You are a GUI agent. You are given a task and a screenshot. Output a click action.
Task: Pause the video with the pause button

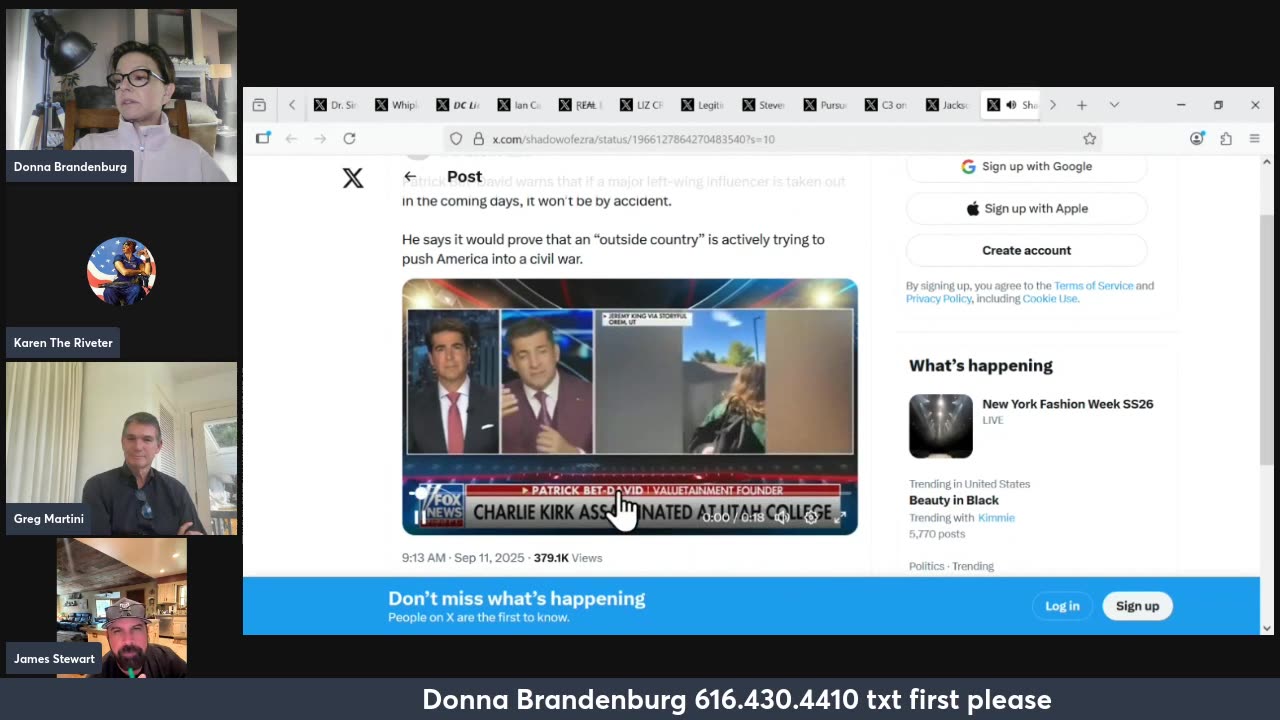point(420,517)
